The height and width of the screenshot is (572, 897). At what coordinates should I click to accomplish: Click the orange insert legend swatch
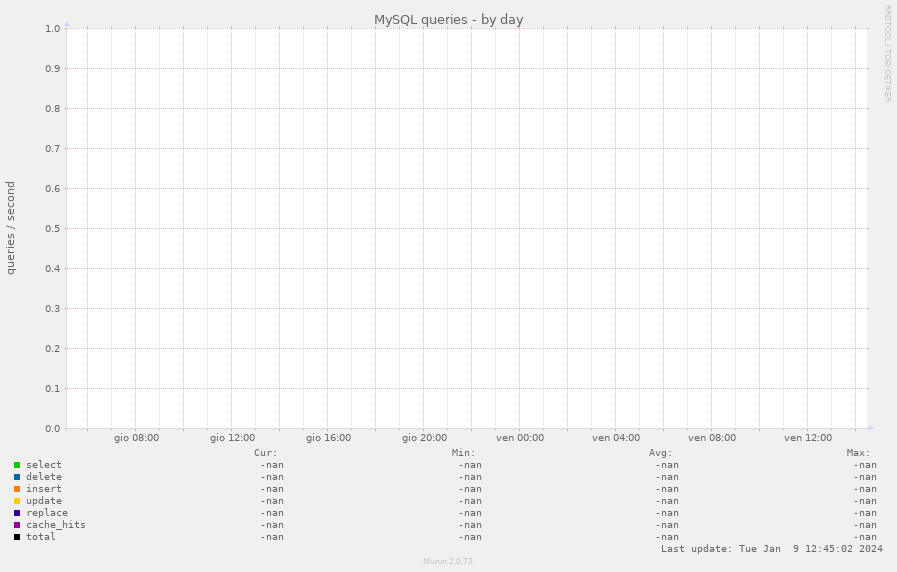coord(17,489)
